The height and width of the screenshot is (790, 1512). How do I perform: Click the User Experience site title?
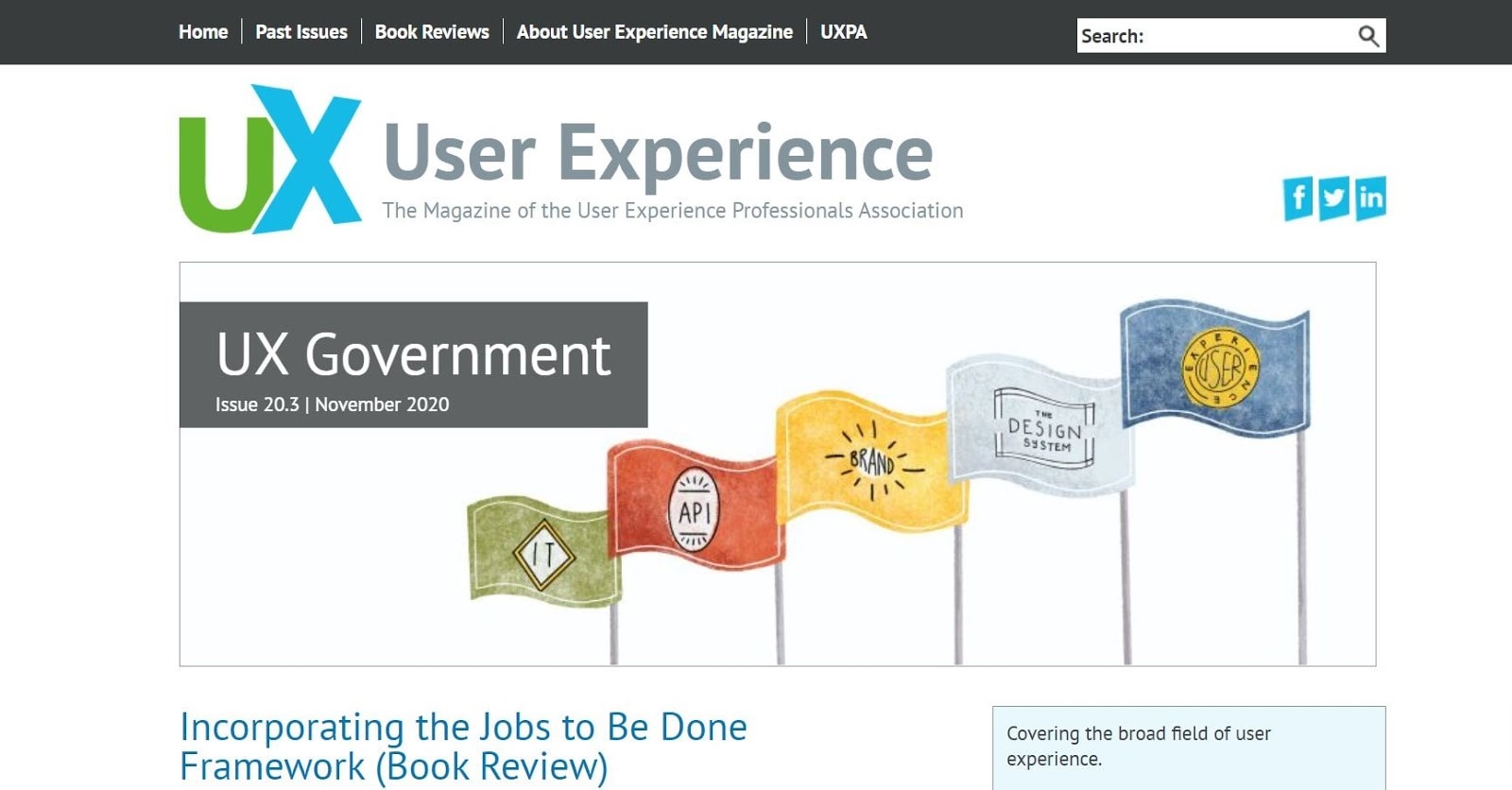coord(659,152)
